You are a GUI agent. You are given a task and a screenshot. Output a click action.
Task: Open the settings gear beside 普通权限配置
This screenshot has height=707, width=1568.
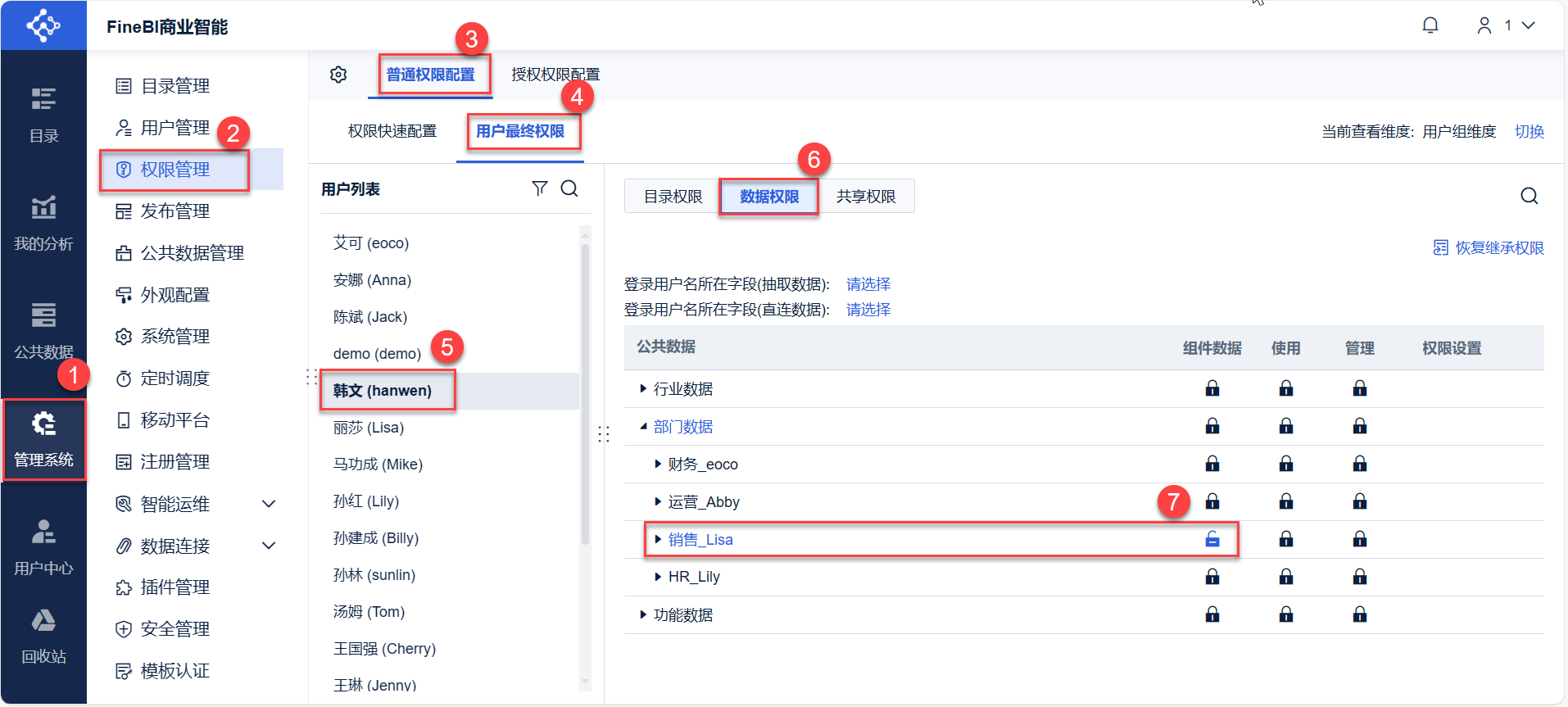coord(338,75)
